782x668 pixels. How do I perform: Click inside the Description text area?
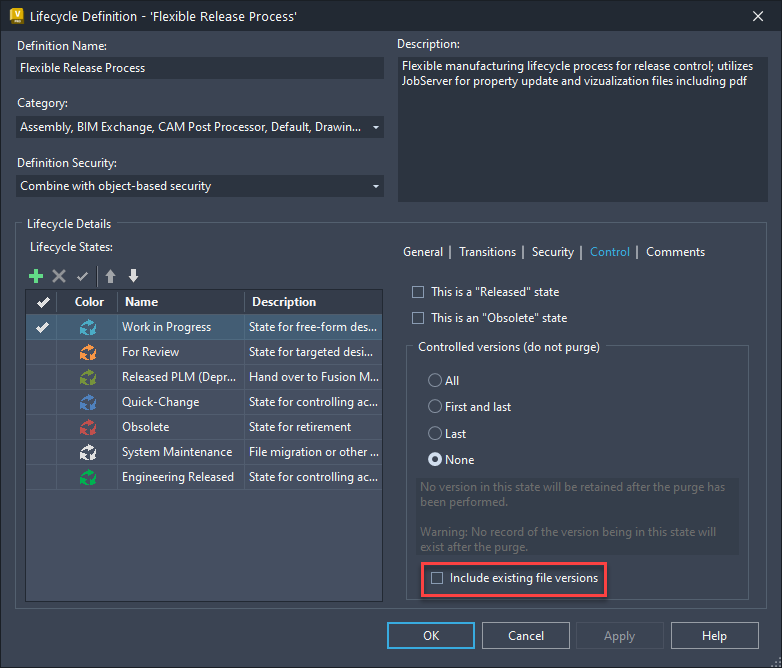click(583, 129)
